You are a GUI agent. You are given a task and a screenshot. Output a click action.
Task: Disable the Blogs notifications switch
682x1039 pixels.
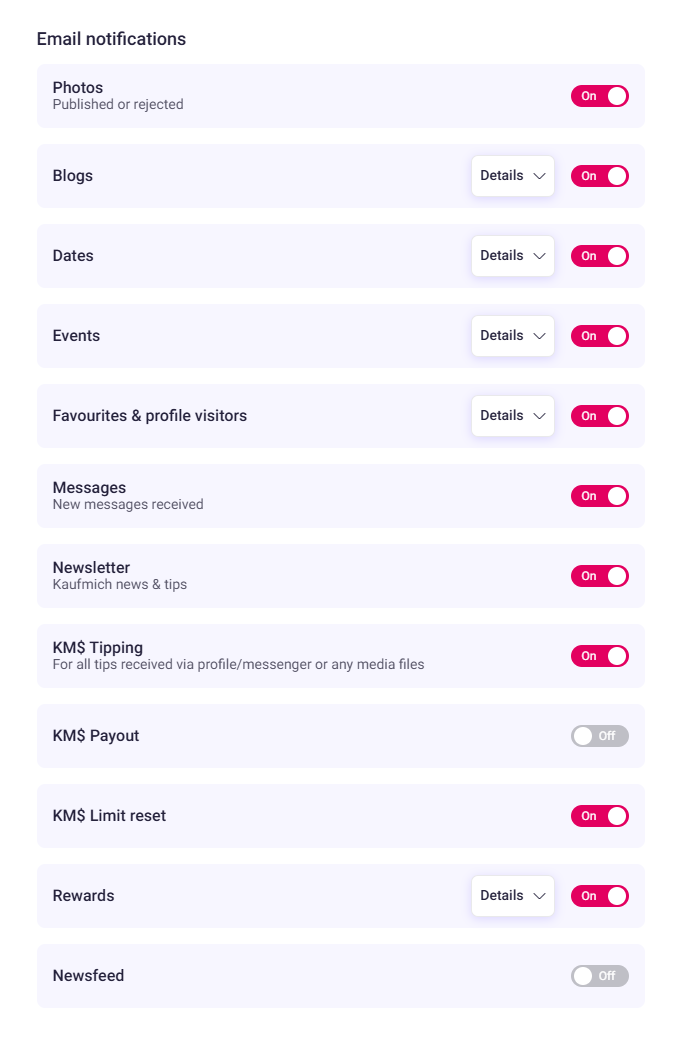click(x=599, y=176)
